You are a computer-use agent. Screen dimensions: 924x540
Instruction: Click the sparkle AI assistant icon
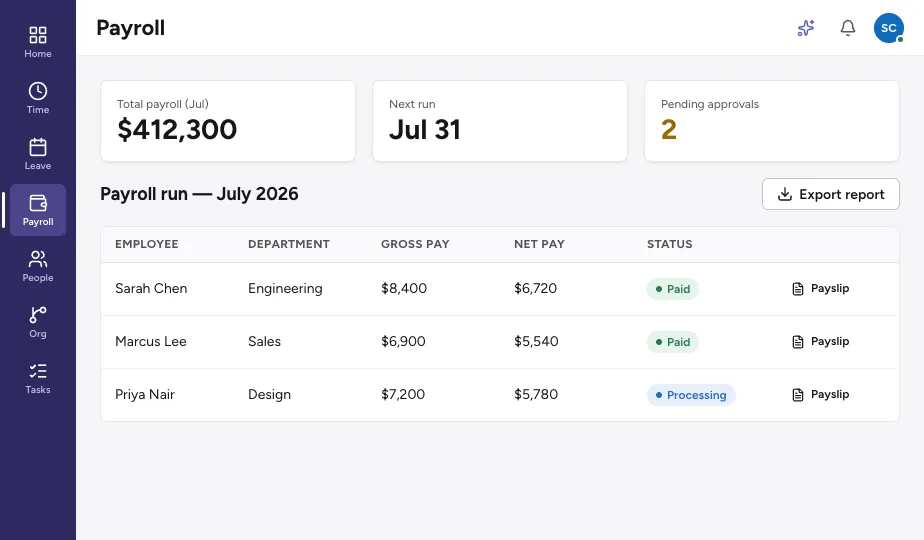click(806, 28)
